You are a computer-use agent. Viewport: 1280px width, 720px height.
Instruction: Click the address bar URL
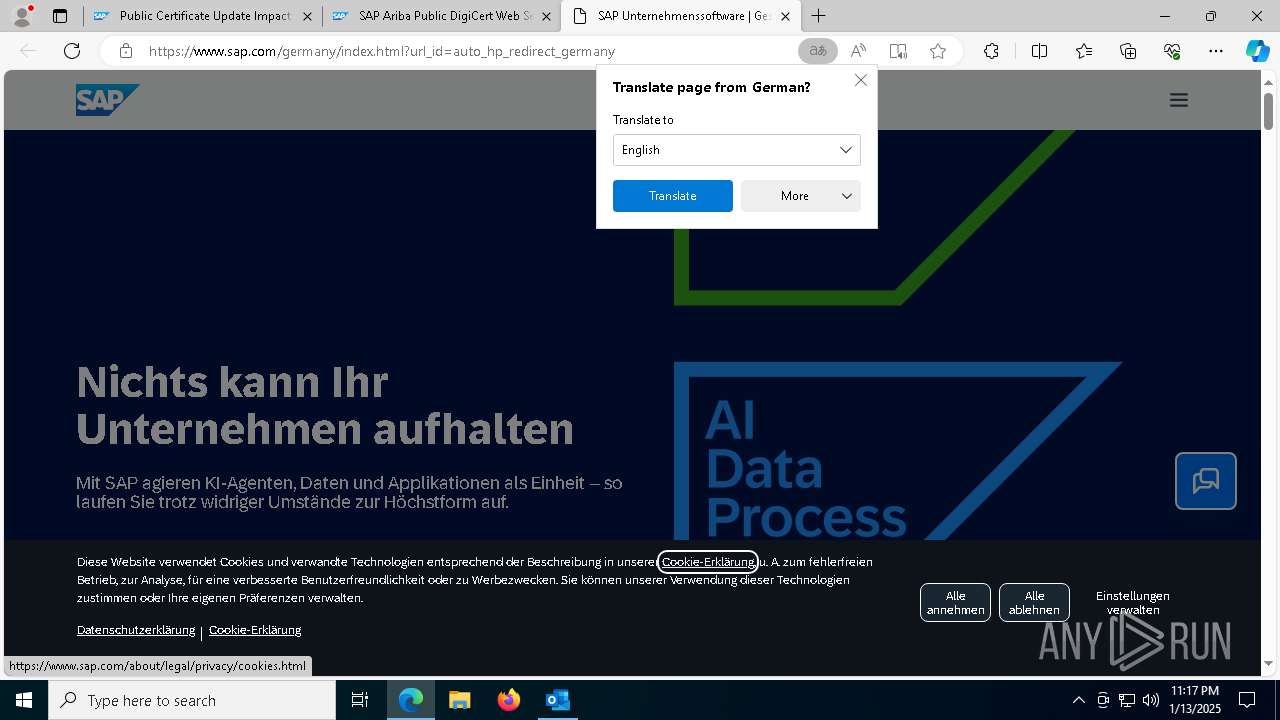click(x=381, y=51)
